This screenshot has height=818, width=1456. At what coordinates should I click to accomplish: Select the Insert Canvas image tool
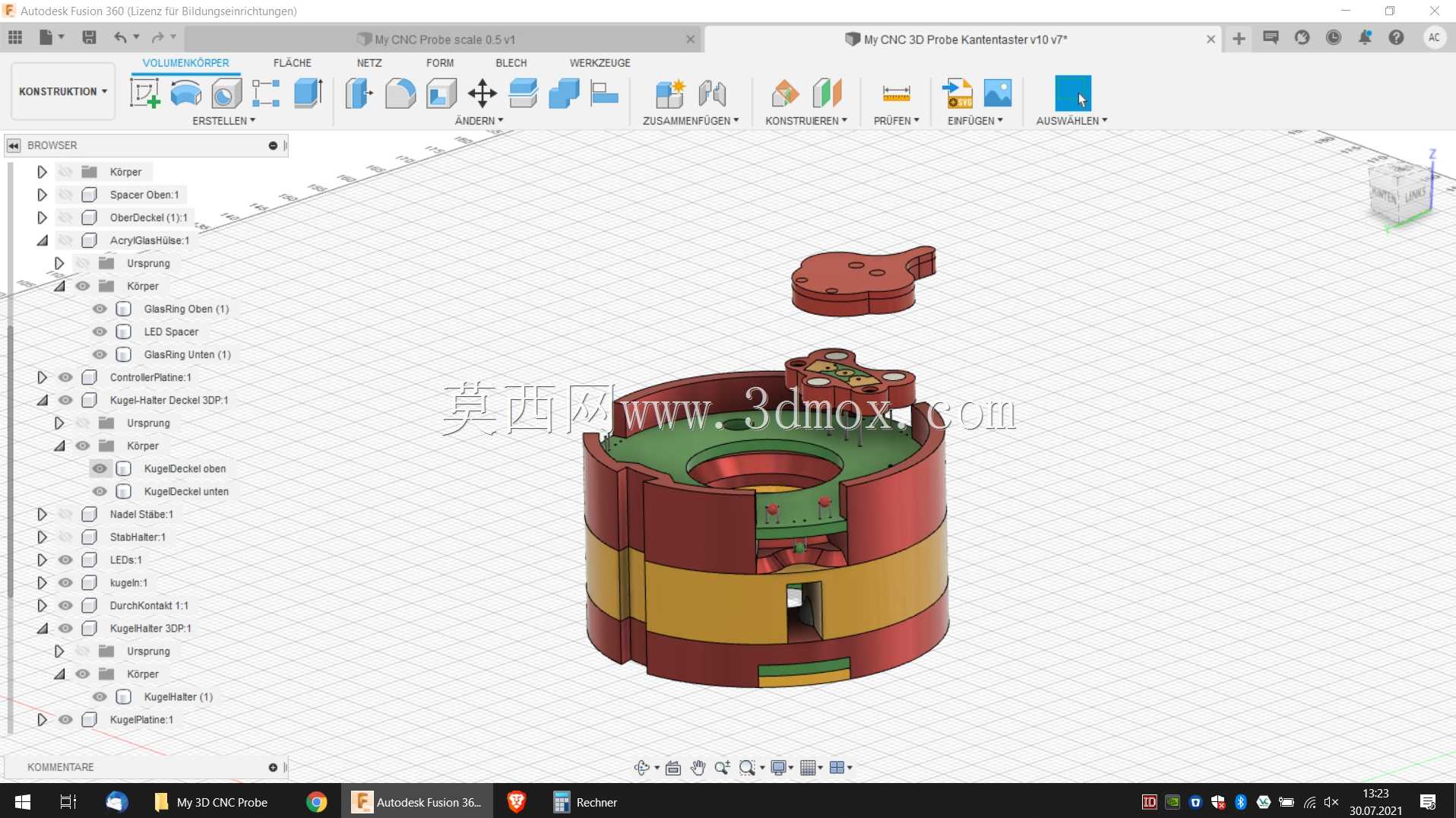(x=997, y=94)
